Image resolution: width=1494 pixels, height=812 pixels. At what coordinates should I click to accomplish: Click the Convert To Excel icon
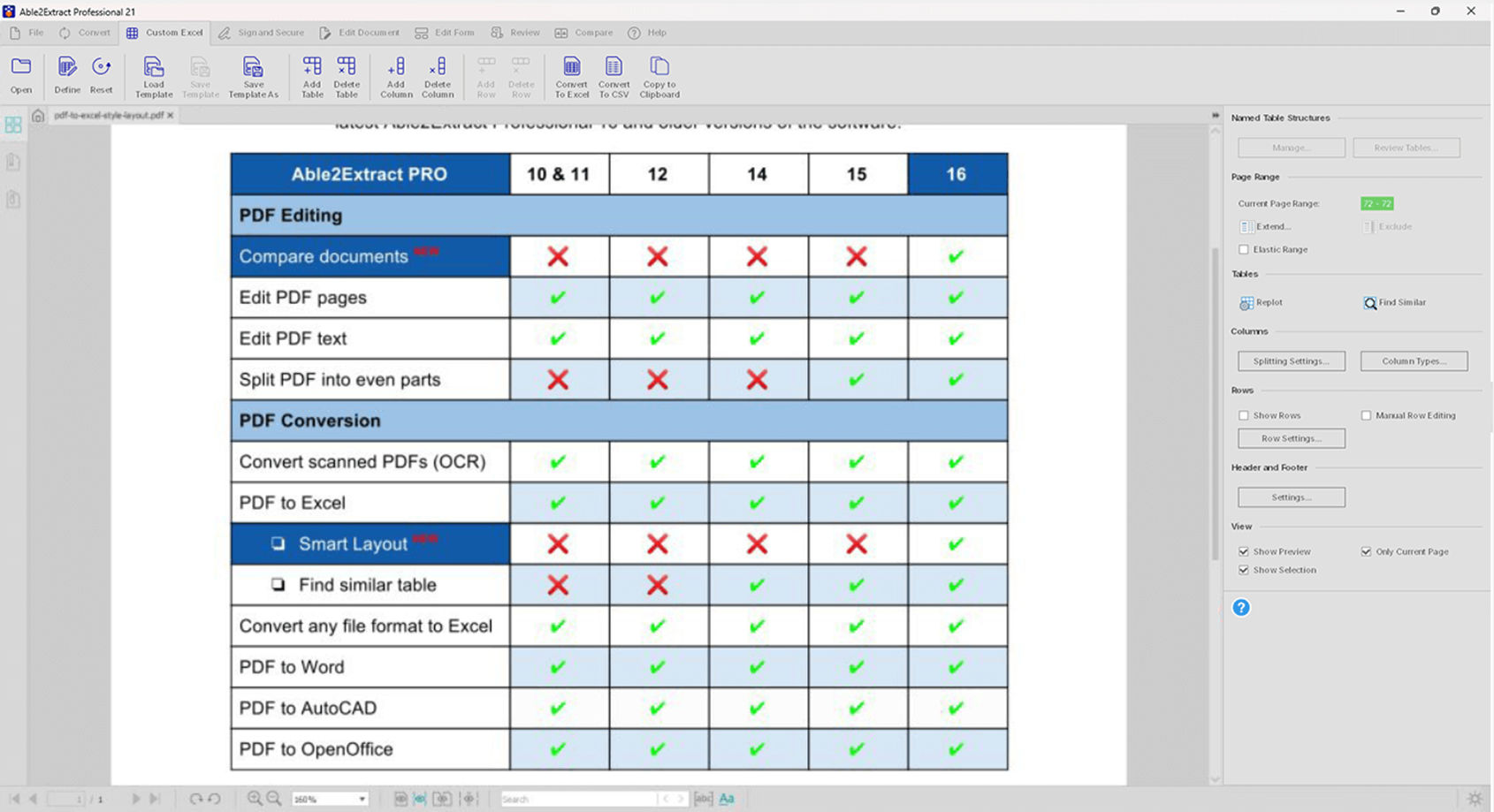(x=571, y=75)
